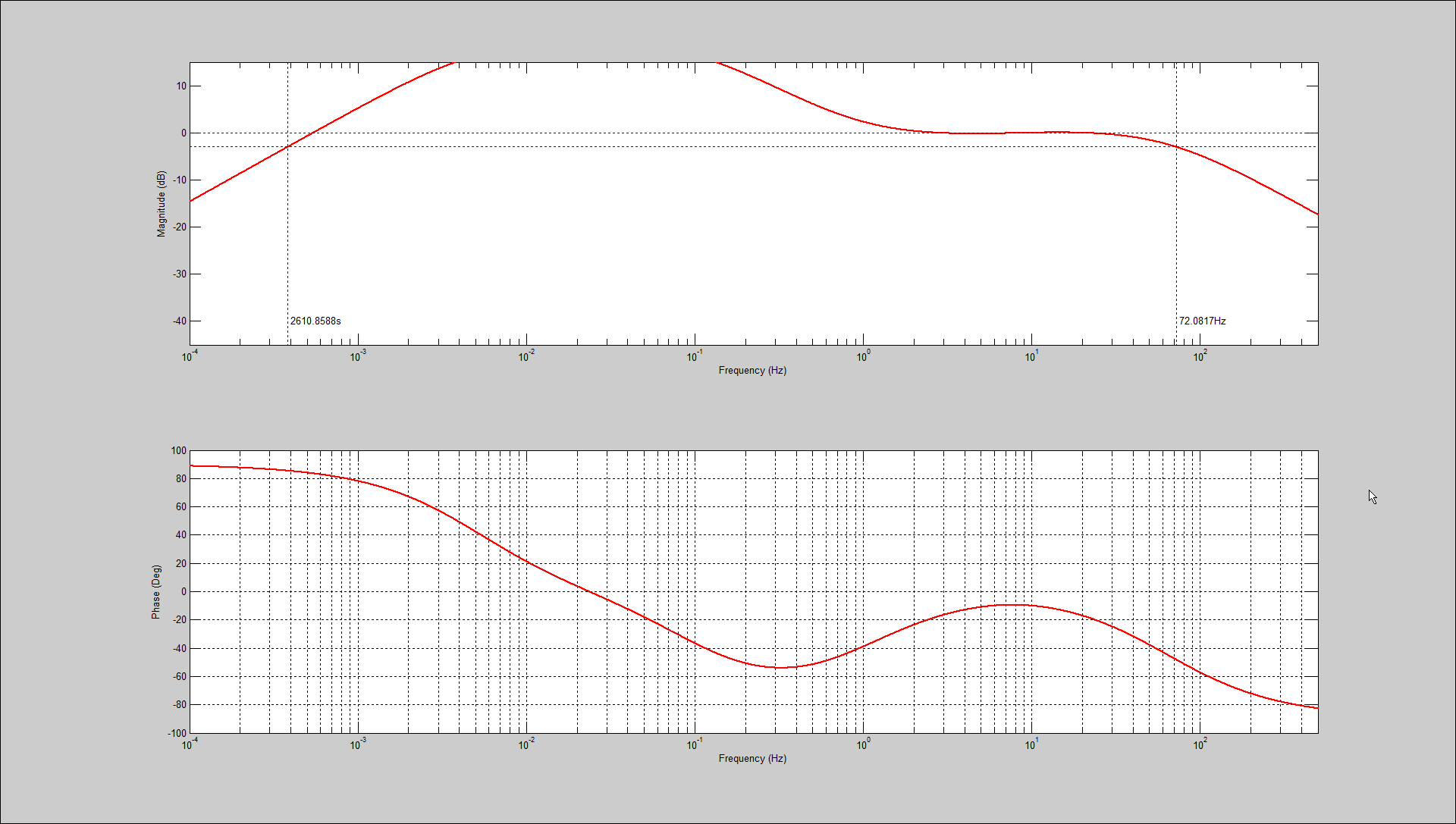Pick the vertical dashed marker line above 72.0817Hz
The image size is (1456, 824).
pos(1176,203)
